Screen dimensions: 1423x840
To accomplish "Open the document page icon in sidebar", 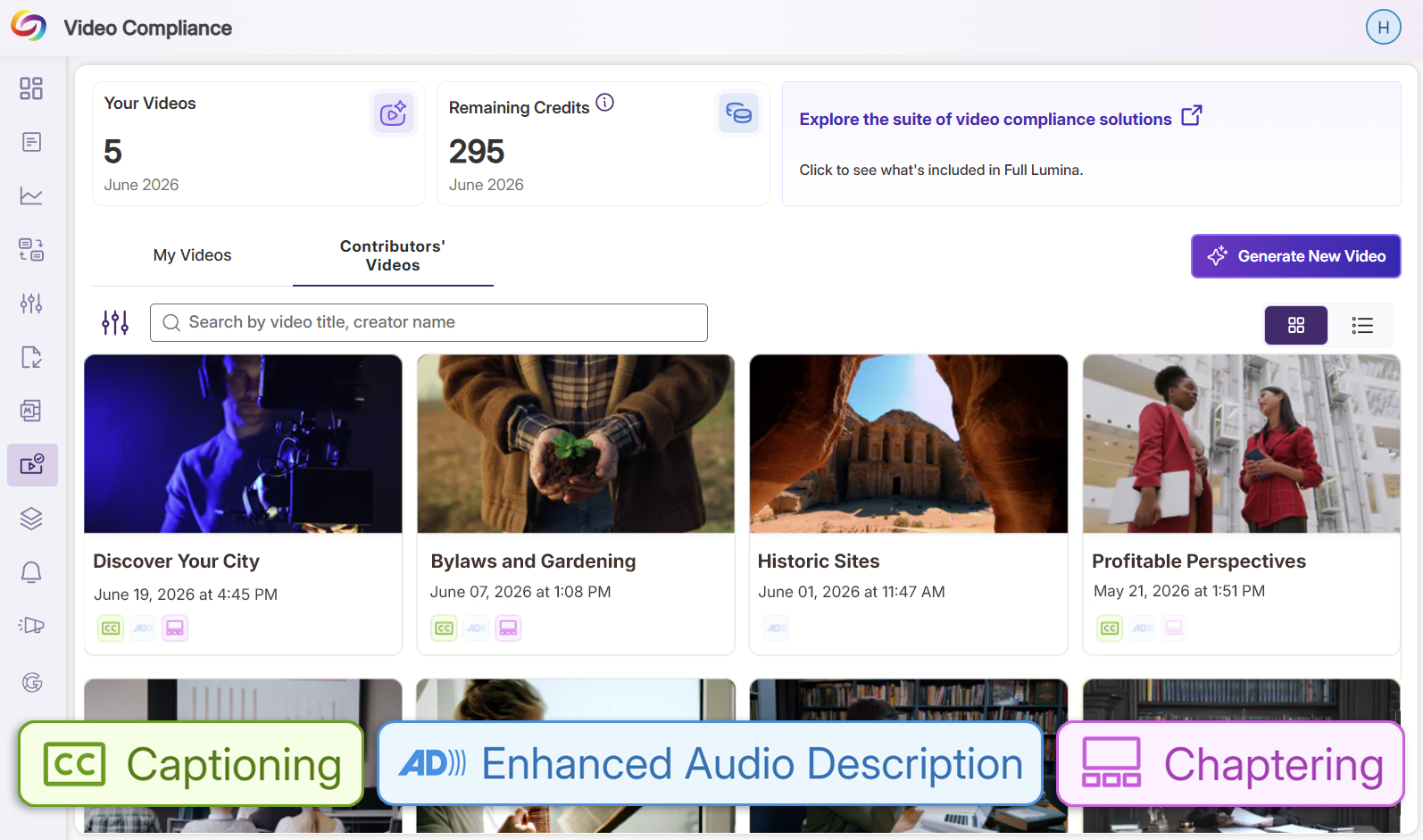I will [31, 142].
